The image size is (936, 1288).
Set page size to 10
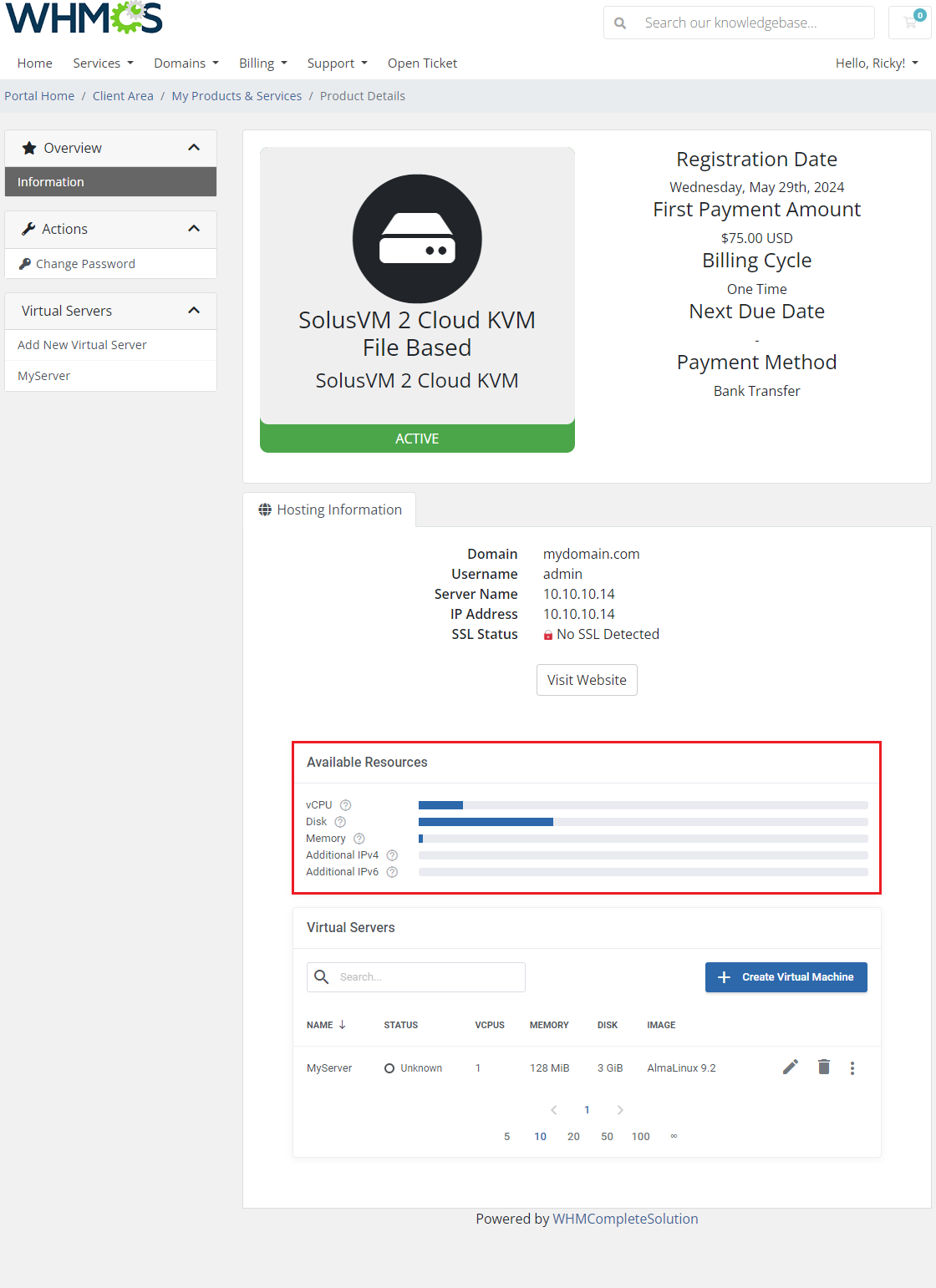pyautogui.click(x=540, y=1137)
